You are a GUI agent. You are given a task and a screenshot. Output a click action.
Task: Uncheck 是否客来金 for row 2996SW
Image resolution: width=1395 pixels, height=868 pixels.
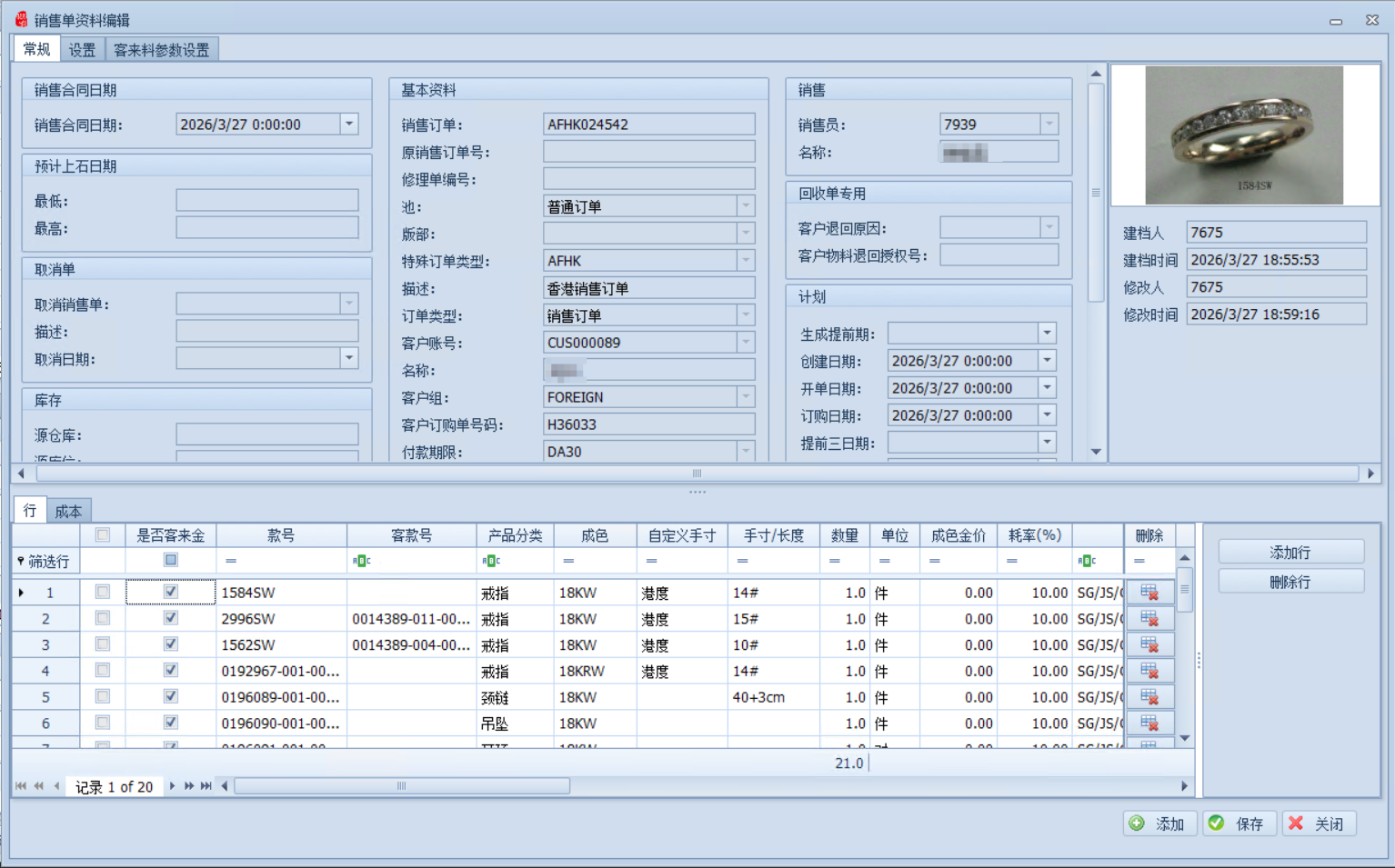point(170,618)
